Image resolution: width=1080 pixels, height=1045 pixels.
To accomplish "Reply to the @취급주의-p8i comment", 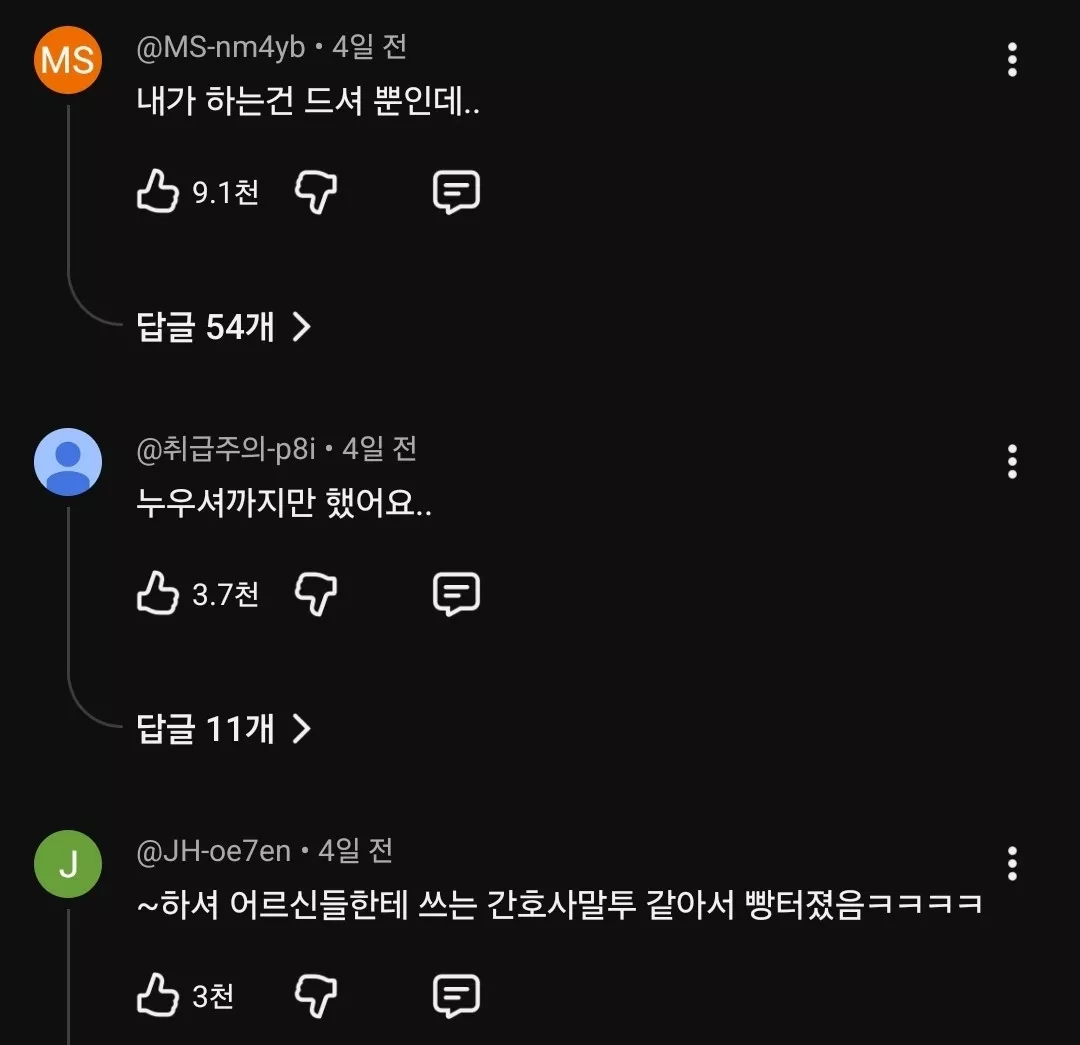I will click(456, 594).
